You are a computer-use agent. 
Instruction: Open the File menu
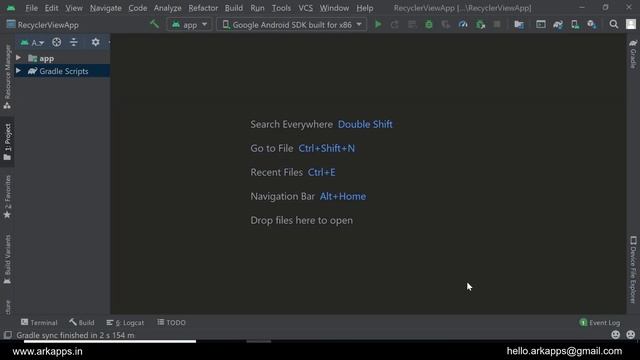coord(31,8)
